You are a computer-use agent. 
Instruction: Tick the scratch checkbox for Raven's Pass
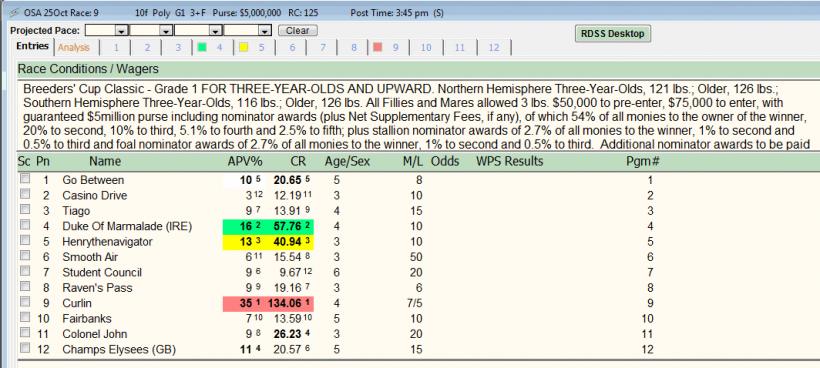point(25,286)
